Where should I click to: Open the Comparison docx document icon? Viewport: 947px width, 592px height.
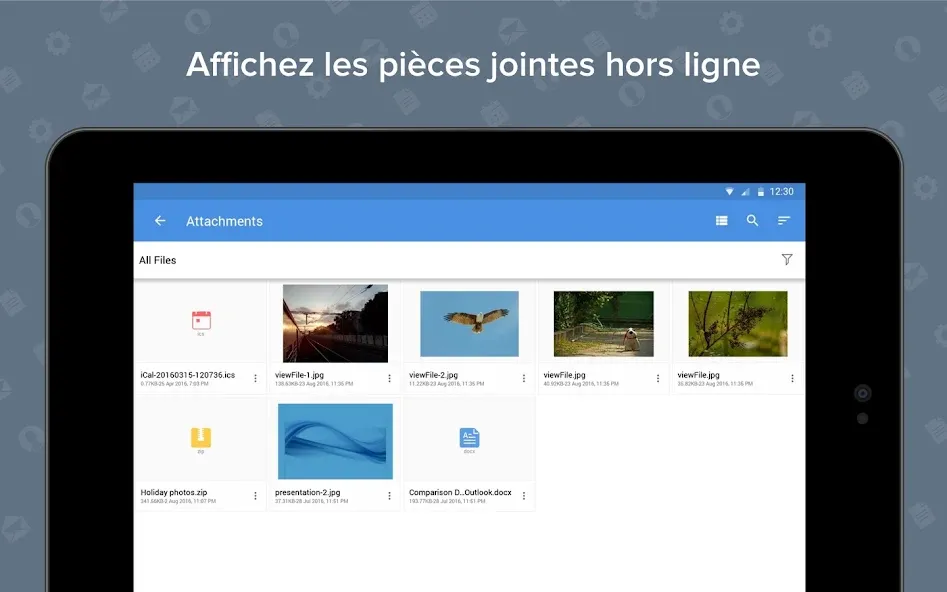coord(469,440)
